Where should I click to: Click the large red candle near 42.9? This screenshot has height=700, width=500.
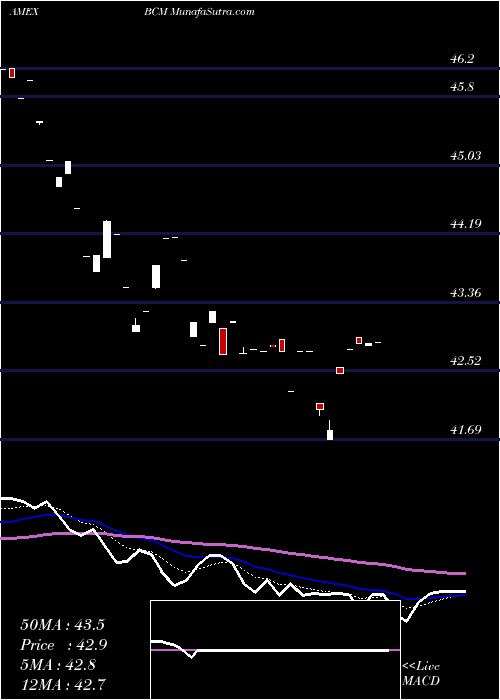tap(223, 342)
